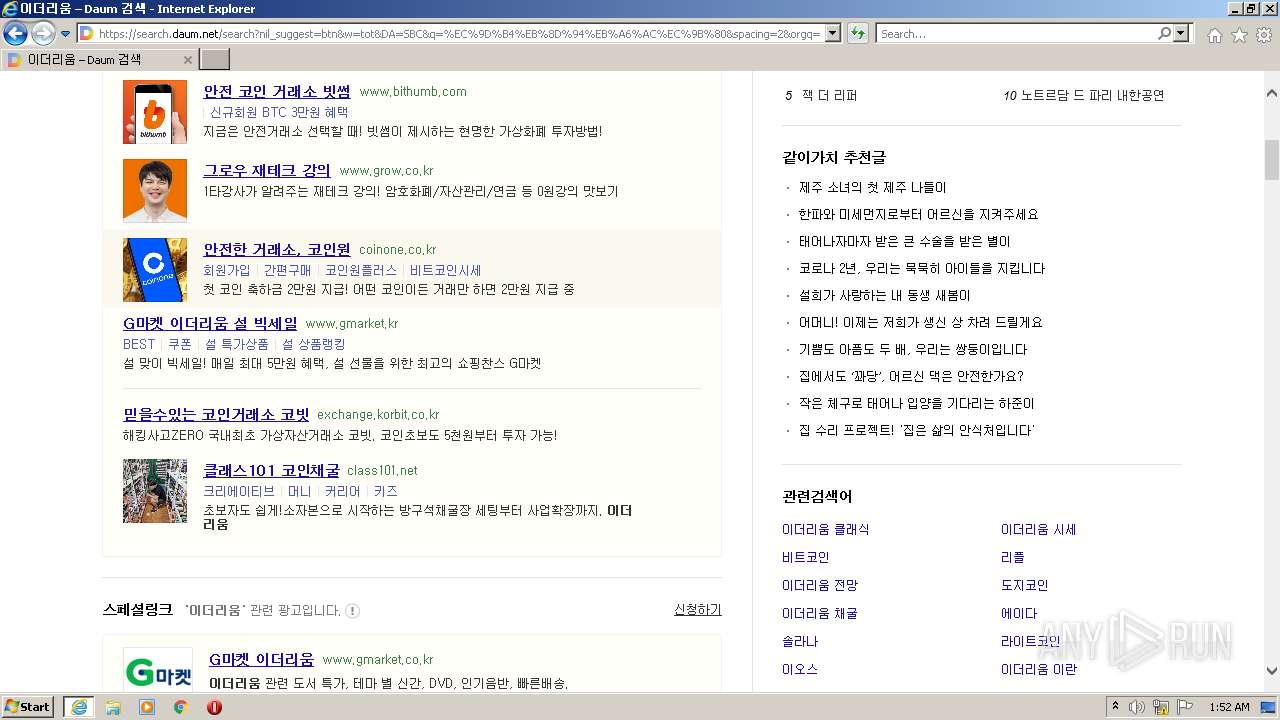Click related search 솔라나
The width and height of the screenshot is (1280, 720).
pyautogui.click(x=800, y=641)
